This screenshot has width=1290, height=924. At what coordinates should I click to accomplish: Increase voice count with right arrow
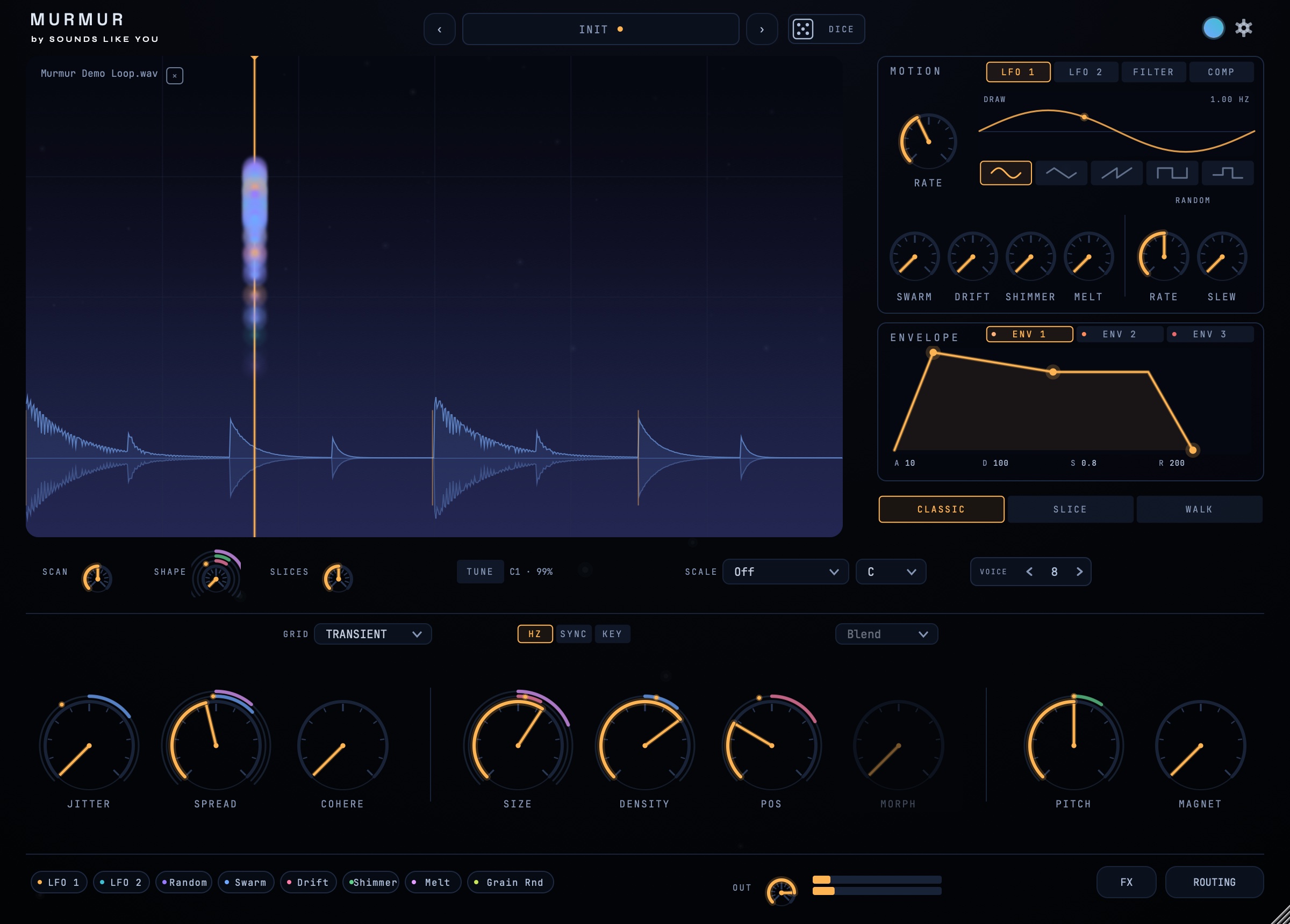point(1079,572)
